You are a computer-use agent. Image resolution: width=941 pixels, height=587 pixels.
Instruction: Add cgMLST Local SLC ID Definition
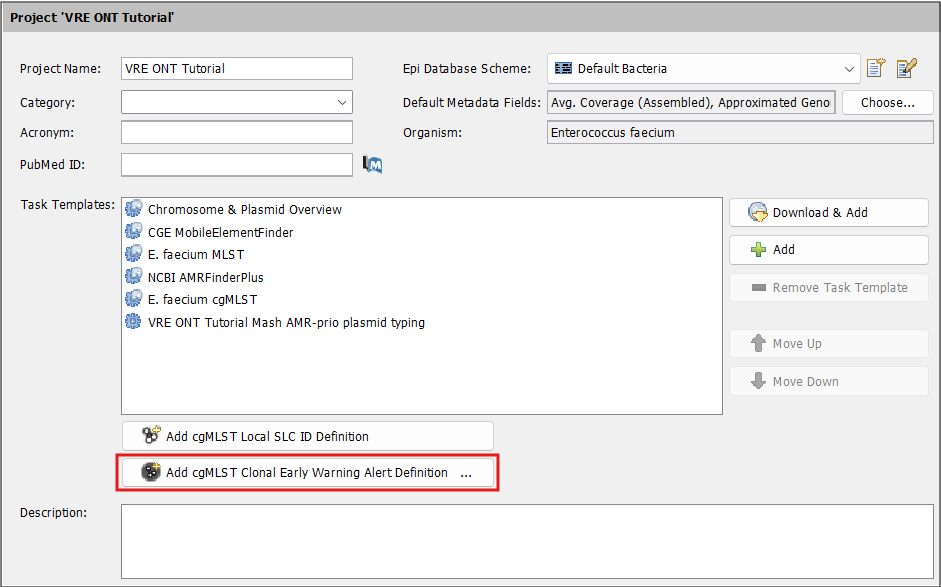[308, 436]
